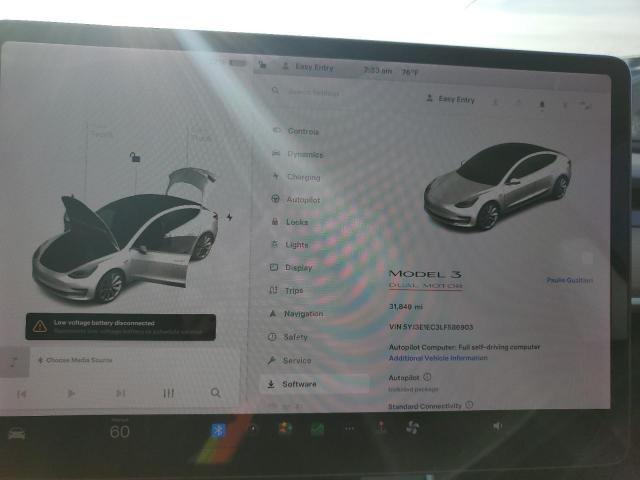Image resolution: width=640 pixels, height=480 pixels.
Task: Skip to the next media track
Action: pyautogui.click(x=120, y=393)
